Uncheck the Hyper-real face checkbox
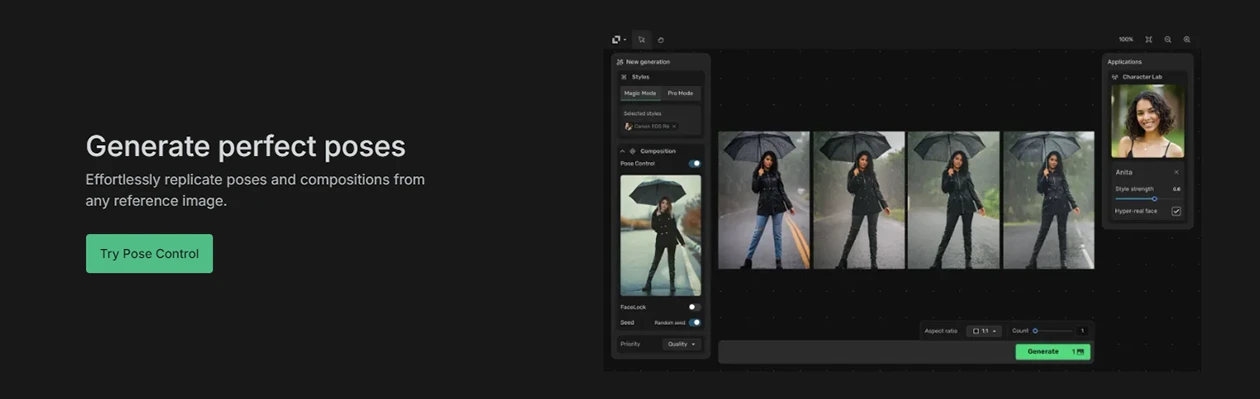 coord(1176,211)
